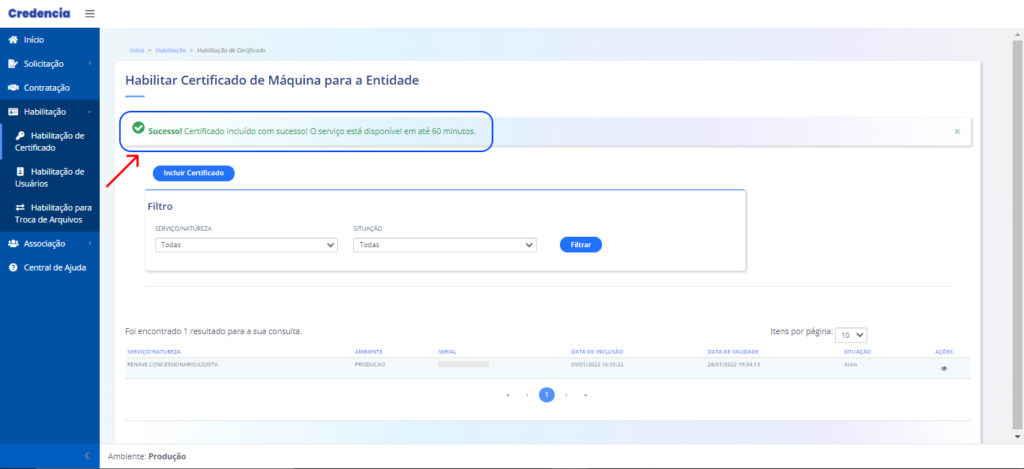
Task: Go to the last page of results
Action: pyautogui.click(x=585, y=395)
